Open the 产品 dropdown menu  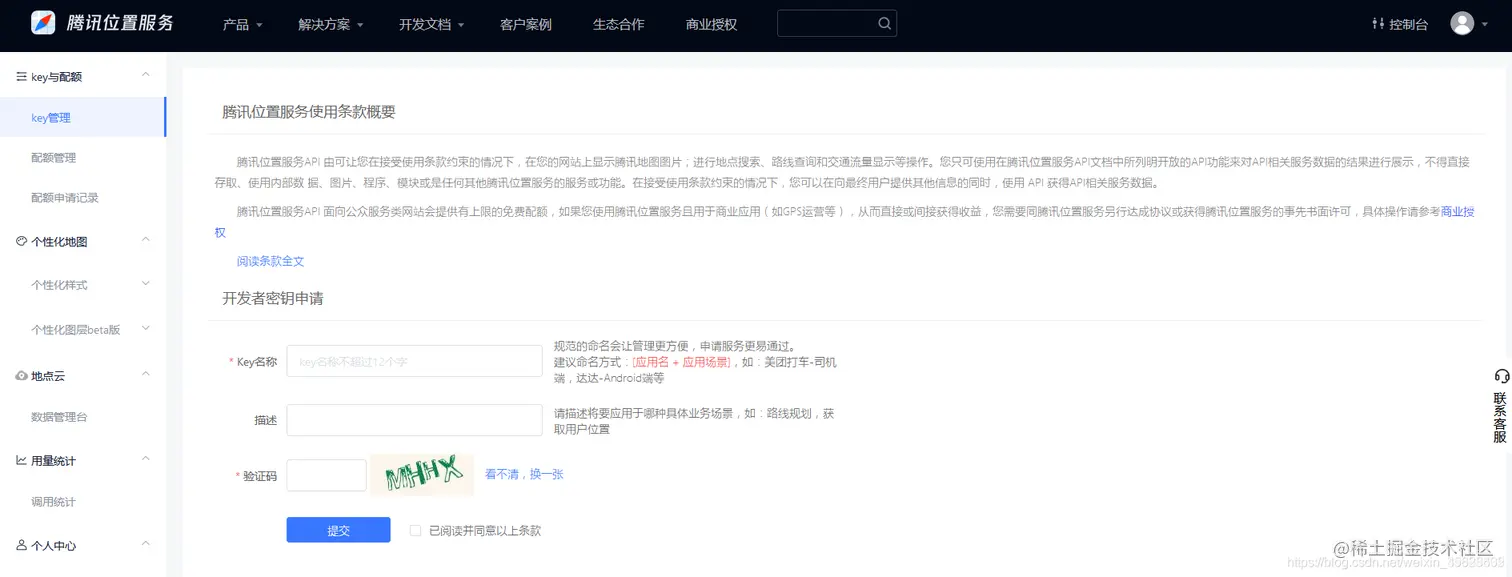[243, 24]
